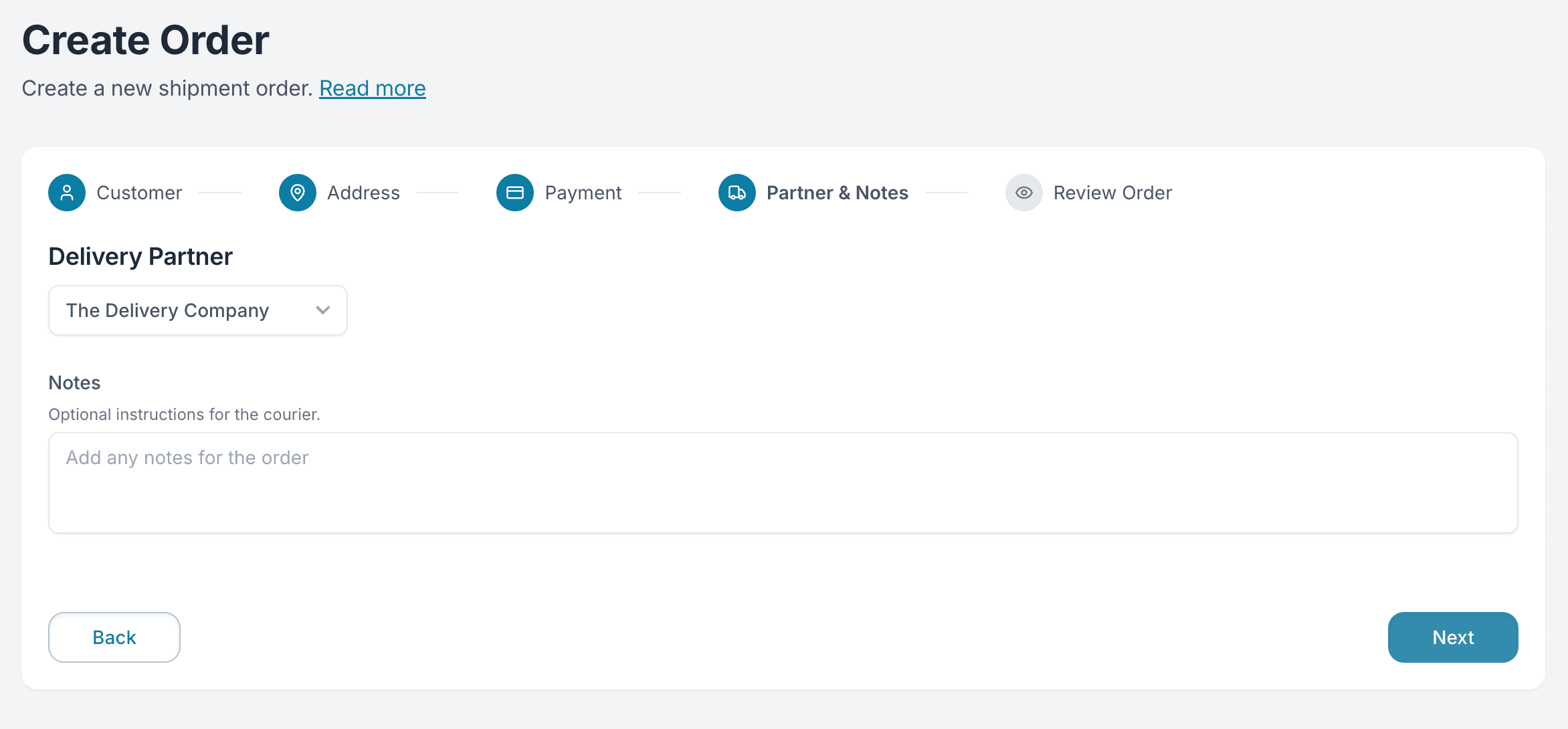Viewport: 1568px width, 729px height.
Task: Click the Delivery Partner heading
Action: click(140, 257)
